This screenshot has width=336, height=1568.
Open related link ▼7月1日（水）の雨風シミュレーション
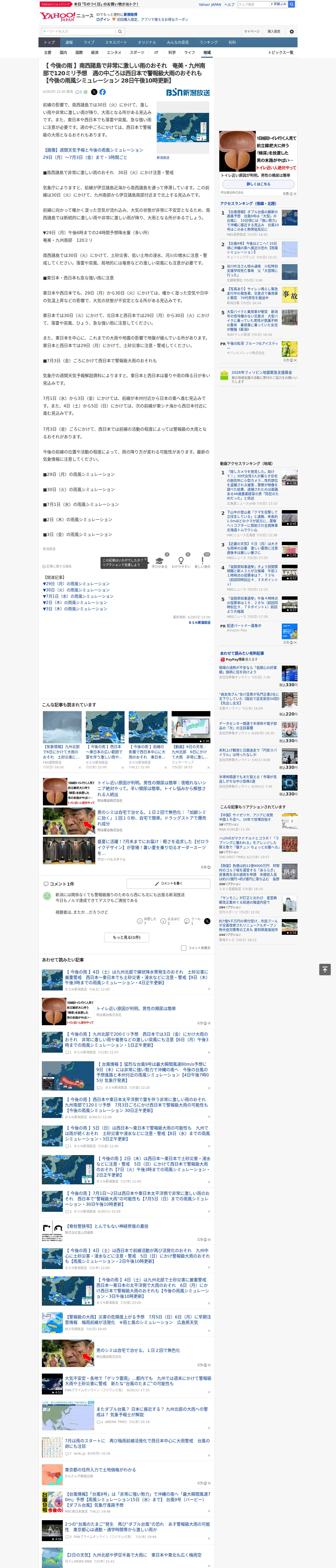tap(78, 597)
